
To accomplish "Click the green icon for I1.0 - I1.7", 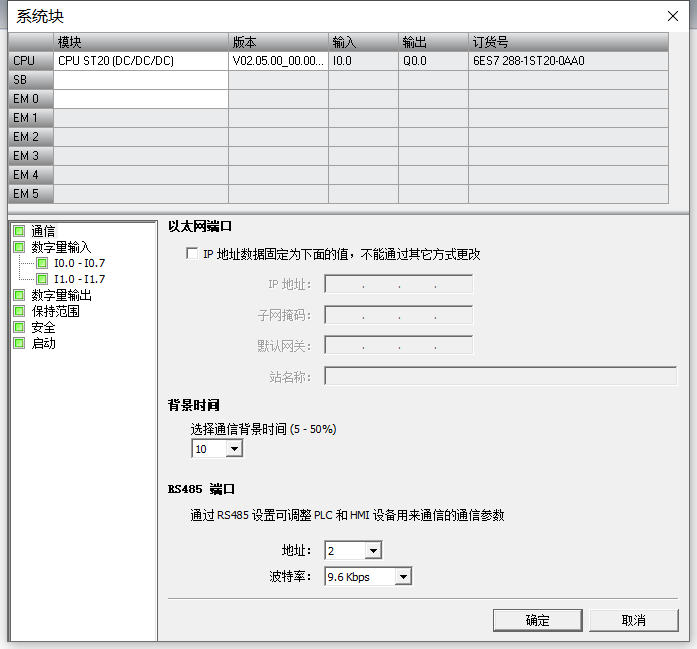I will tap(42, 279).
